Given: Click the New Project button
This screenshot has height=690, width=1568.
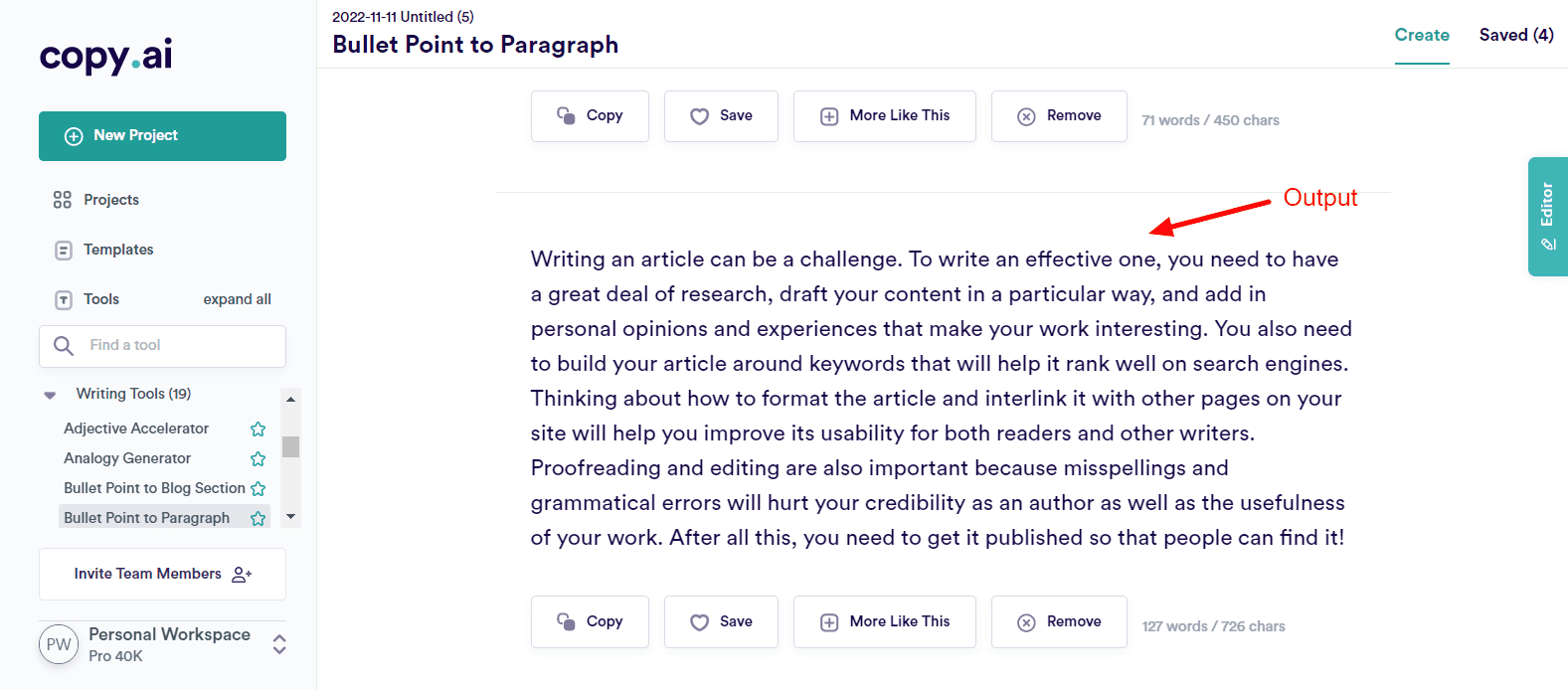Looking at the screenshot, I should coord(162,136).
